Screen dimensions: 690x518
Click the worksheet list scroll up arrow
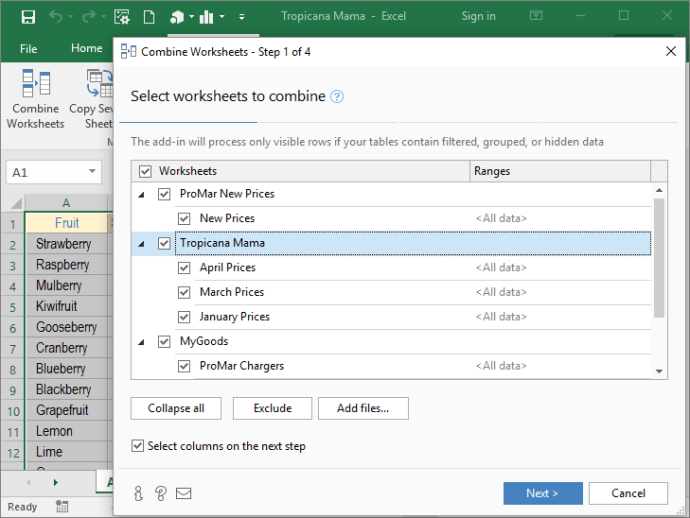pyautogui.click(x=659, y=190)
